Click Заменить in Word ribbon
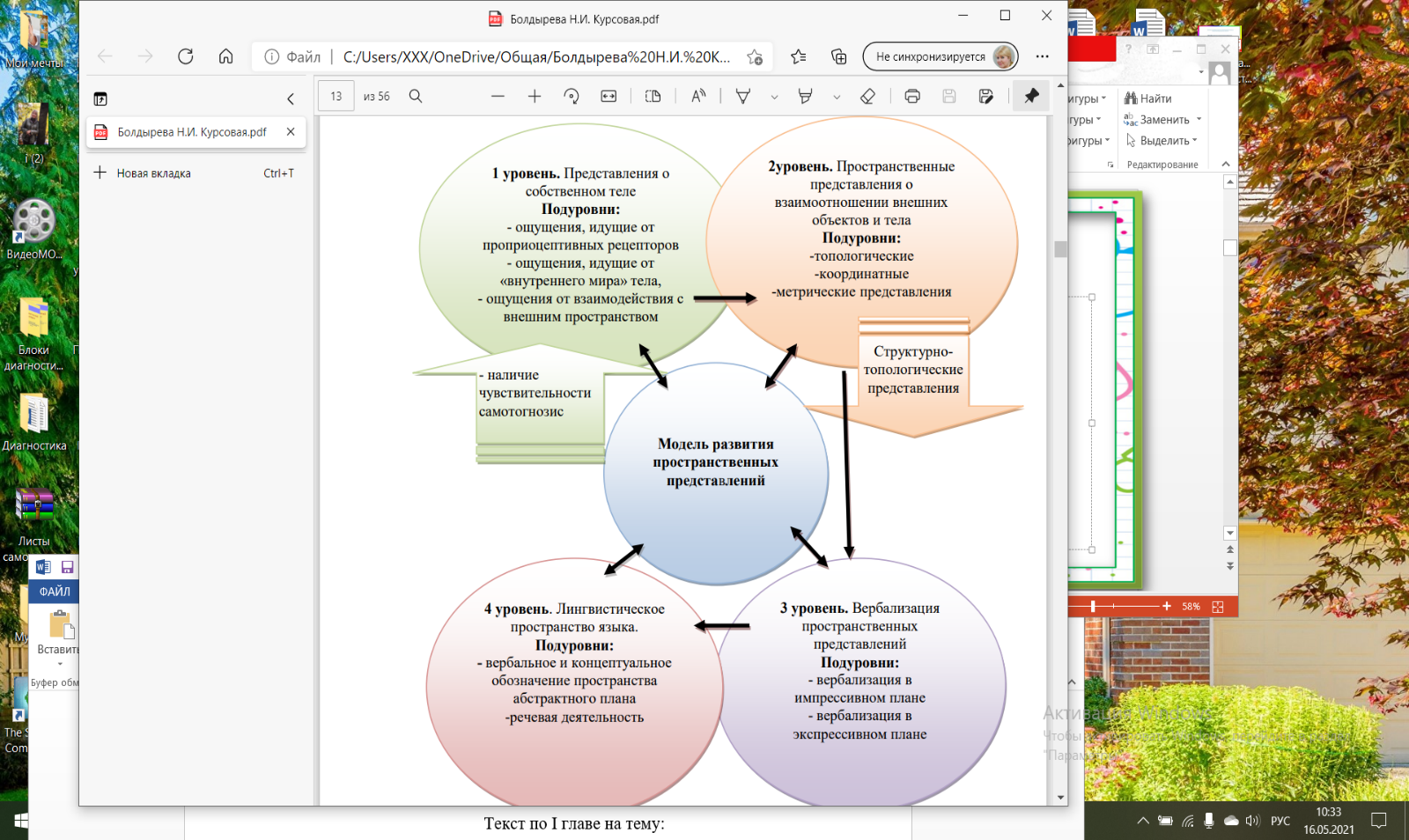The width and height of the screenshot is (1409, 840). pos(1156,120)
